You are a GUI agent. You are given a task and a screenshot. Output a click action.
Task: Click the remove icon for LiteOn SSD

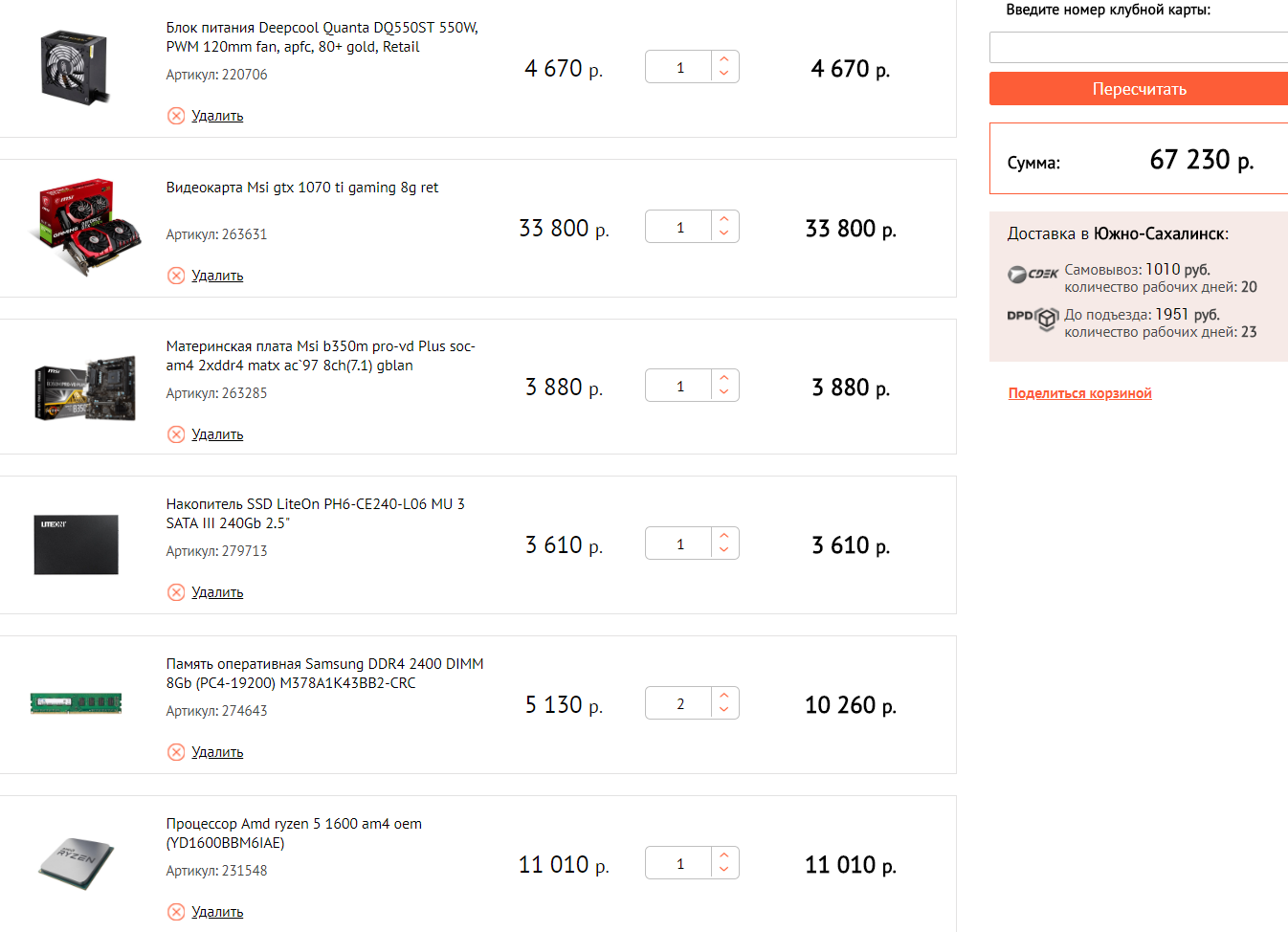click(x=176, y=592)
